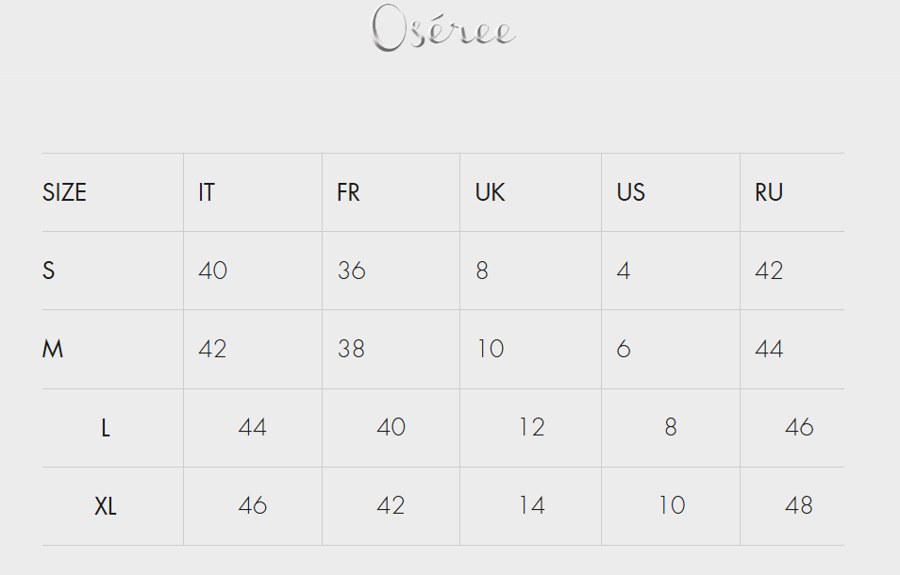Select RU value 48 in XL row
Image resolution: width=900 pixels, height=575 pixels.
coord(799,506)
